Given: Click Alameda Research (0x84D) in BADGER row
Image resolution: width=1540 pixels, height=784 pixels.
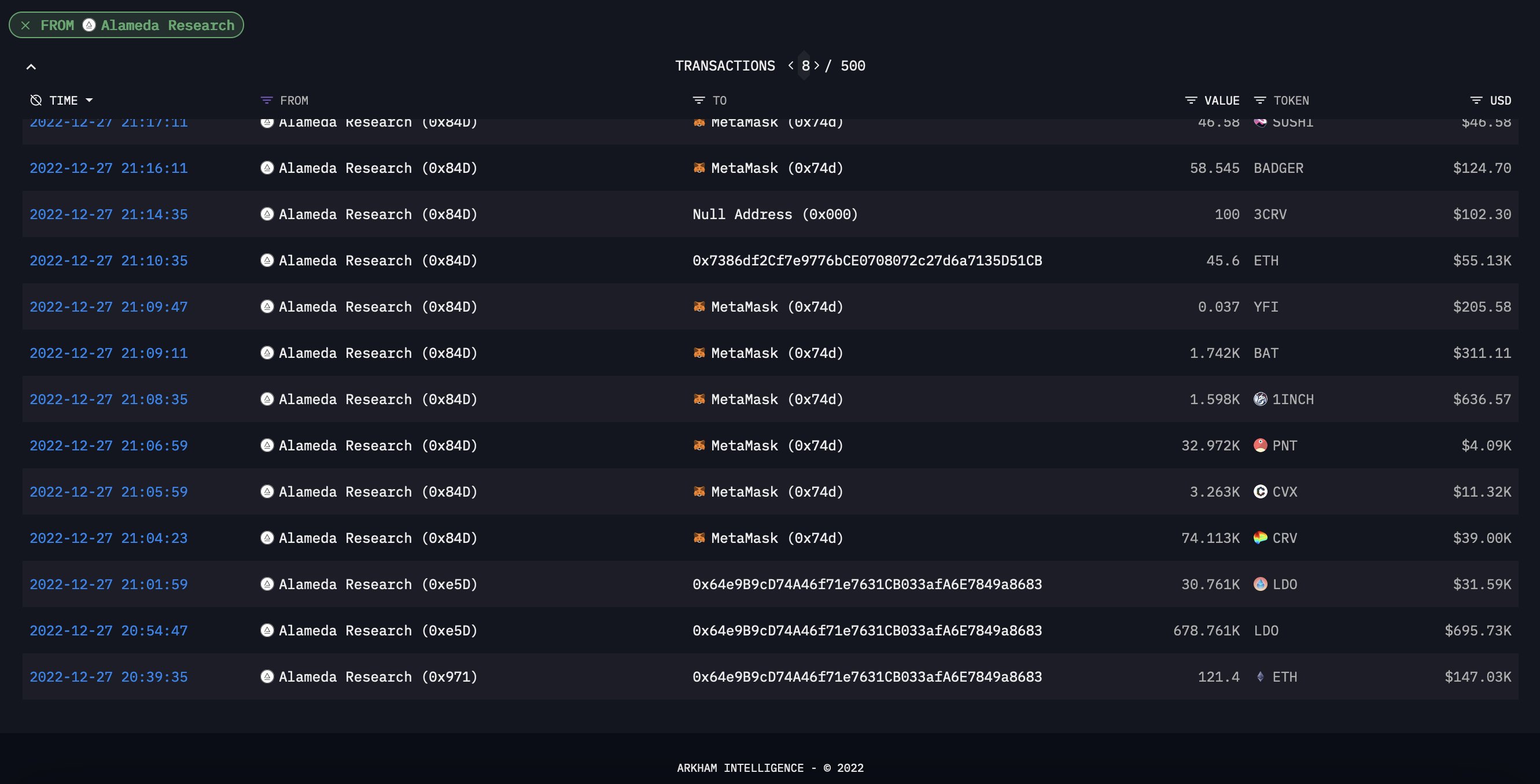Looking at the screenshot, I should 378,168.
